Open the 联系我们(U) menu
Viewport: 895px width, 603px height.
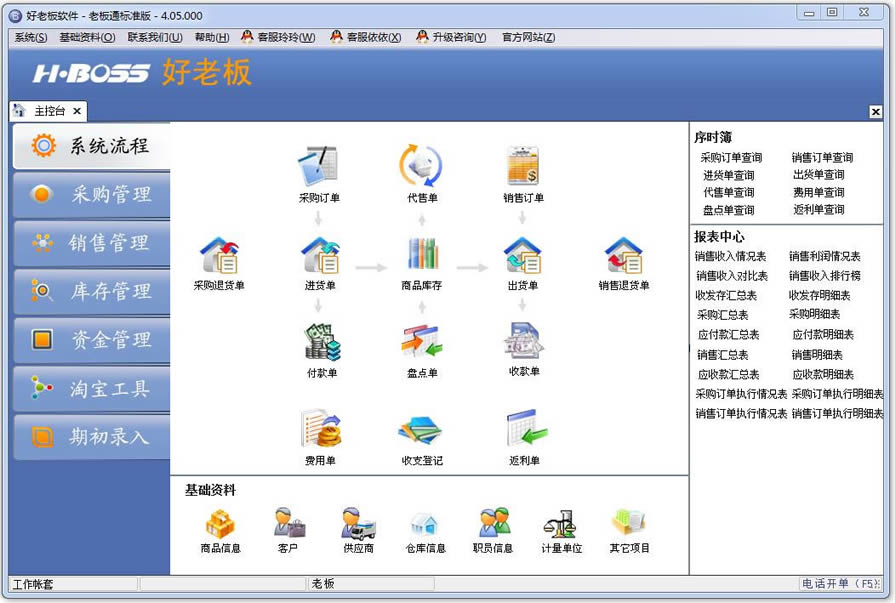155,37
